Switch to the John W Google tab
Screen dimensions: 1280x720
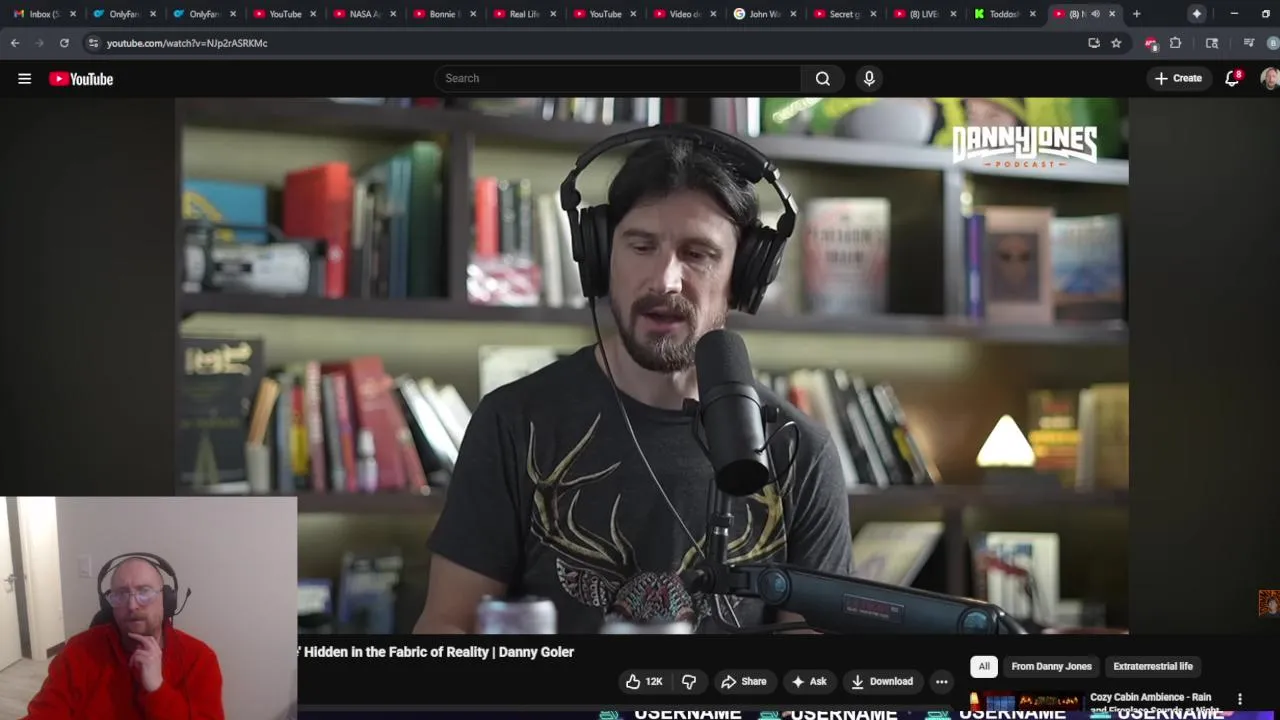764,14
